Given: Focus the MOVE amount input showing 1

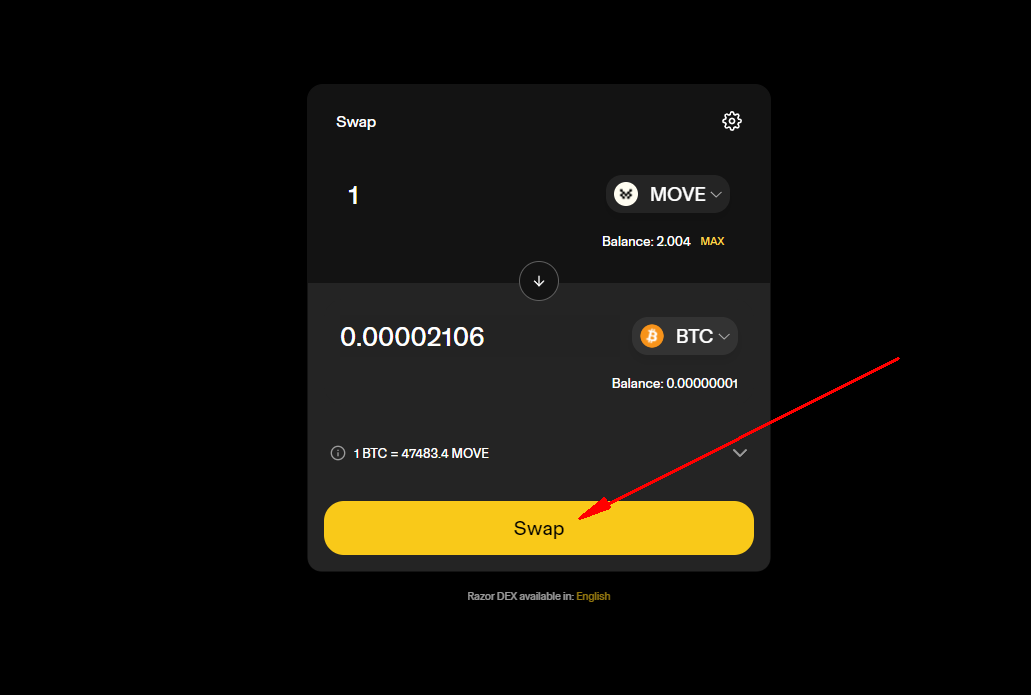Looking at the screenshot, I should (x=460, y=195).
